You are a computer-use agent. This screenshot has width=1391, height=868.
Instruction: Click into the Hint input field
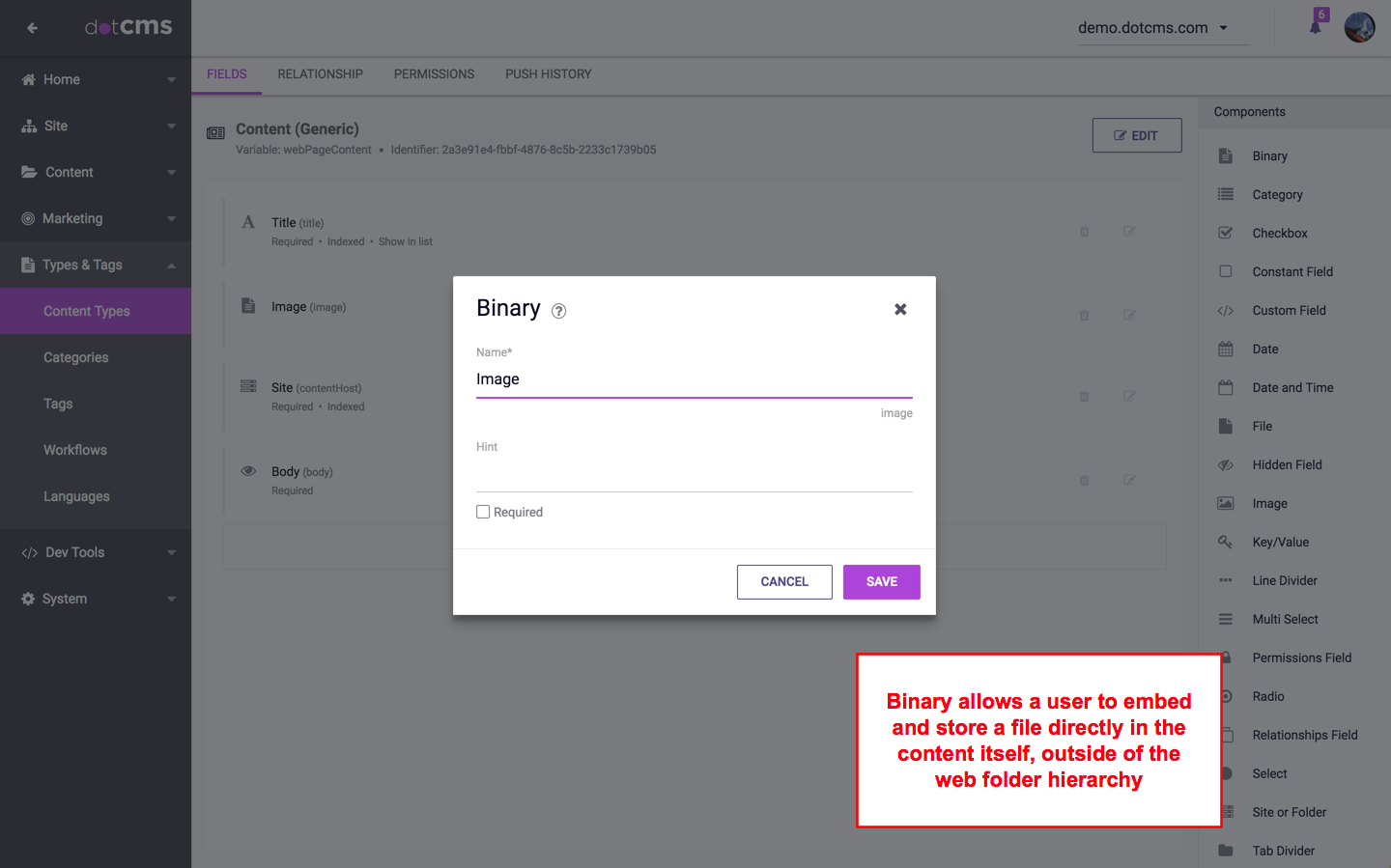tap(694, 476)
